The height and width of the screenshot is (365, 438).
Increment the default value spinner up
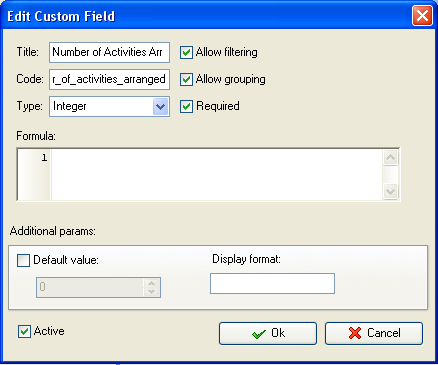click(152, 283)
